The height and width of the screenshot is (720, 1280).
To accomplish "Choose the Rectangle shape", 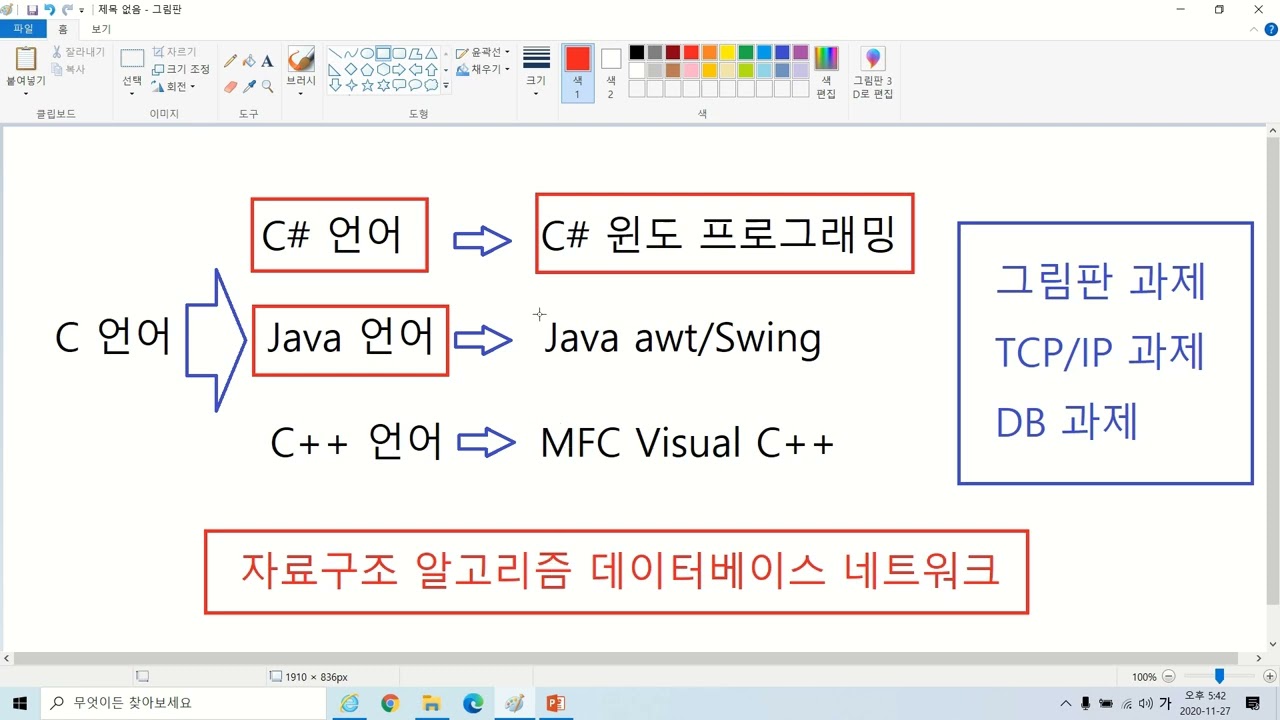I will [x=383, y=54].
